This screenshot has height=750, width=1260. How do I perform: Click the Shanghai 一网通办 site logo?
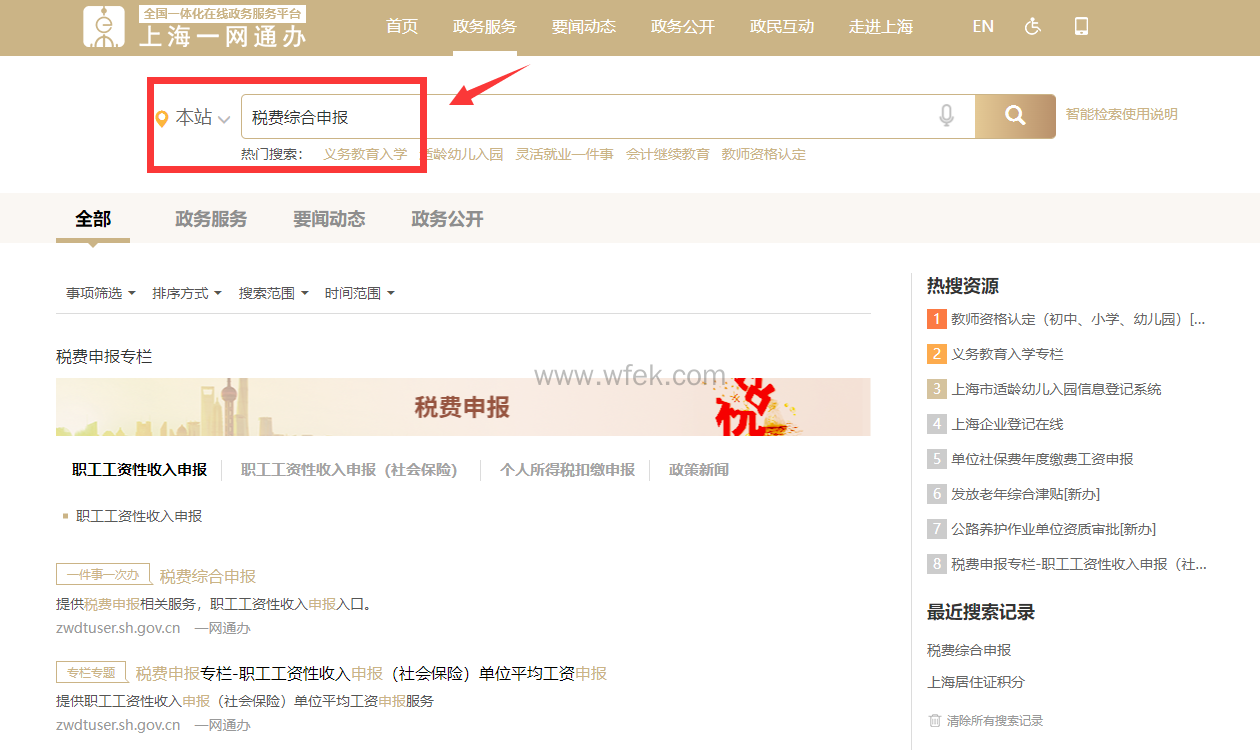[195, 27]
